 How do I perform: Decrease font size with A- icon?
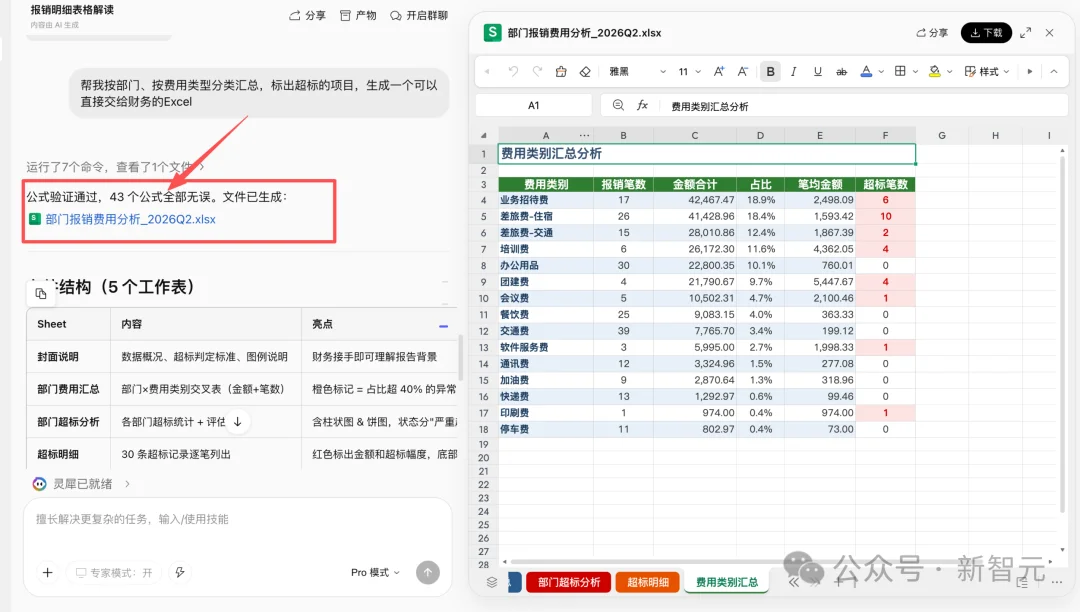pyautogui.click(x=742, y=72)
